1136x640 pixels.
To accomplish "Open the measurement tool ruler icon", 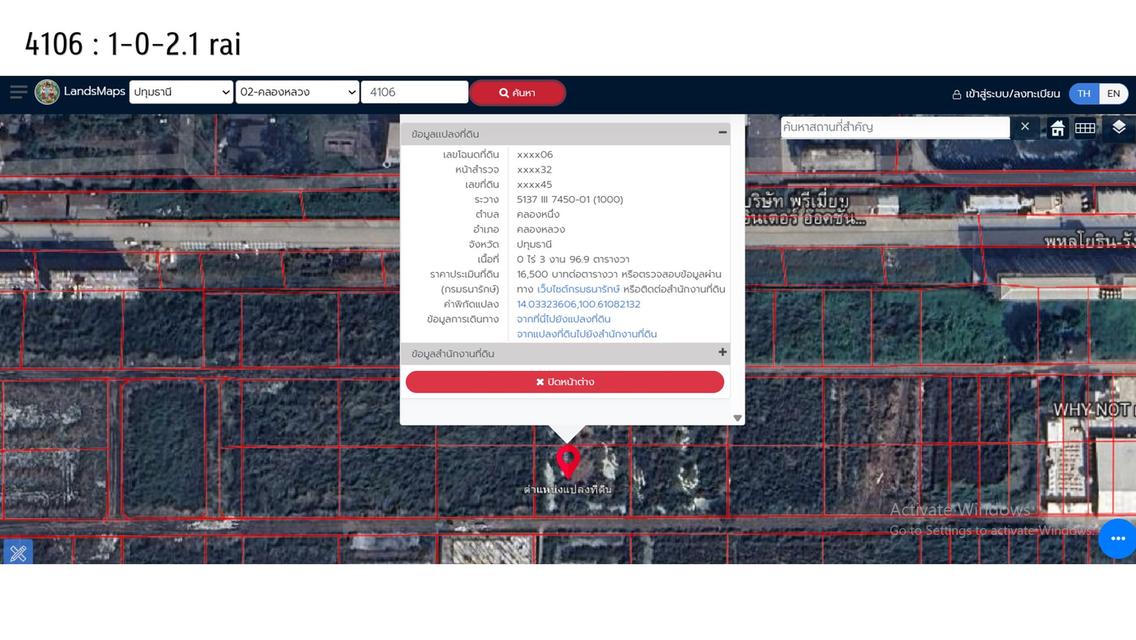I will coord(17,553).
